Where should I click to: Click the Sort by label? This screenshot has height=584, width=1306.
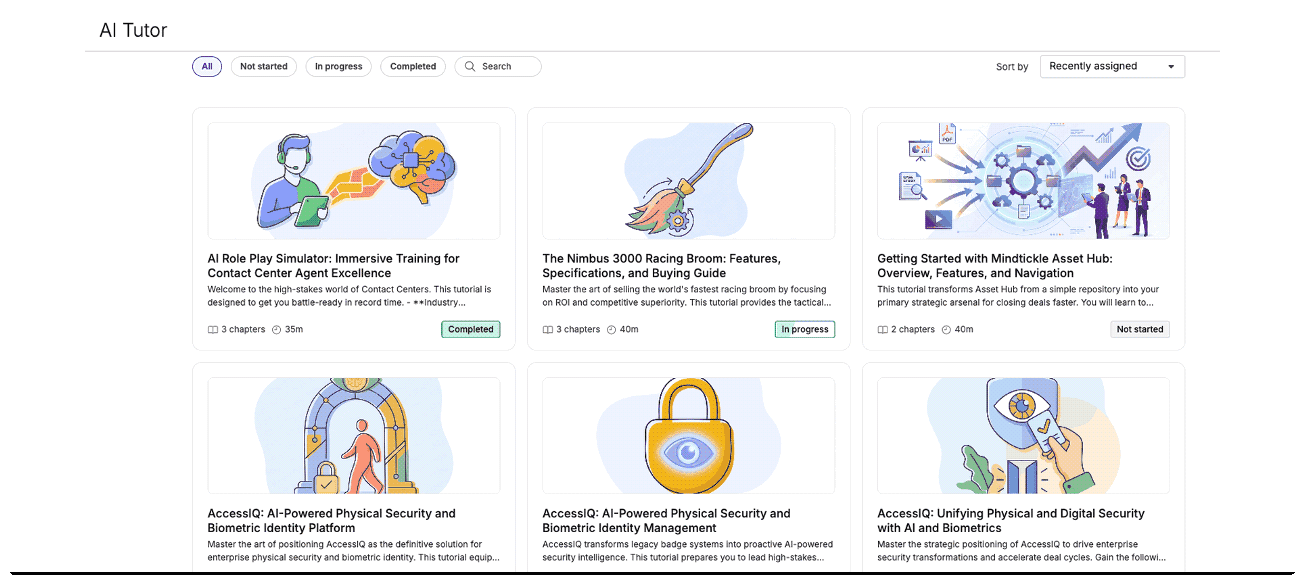coord(1012,67)
